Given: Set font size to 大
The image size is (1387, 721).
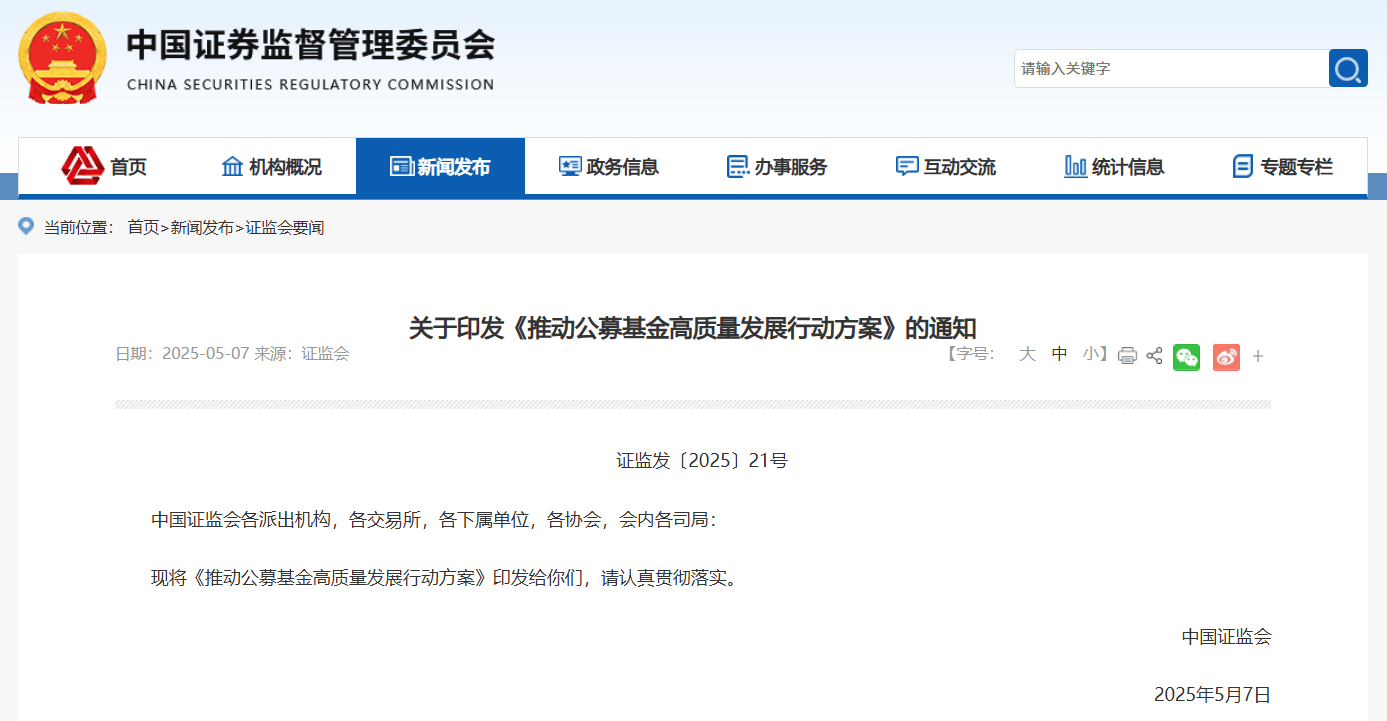Looking at the screenshot, I should (1027, 354).
